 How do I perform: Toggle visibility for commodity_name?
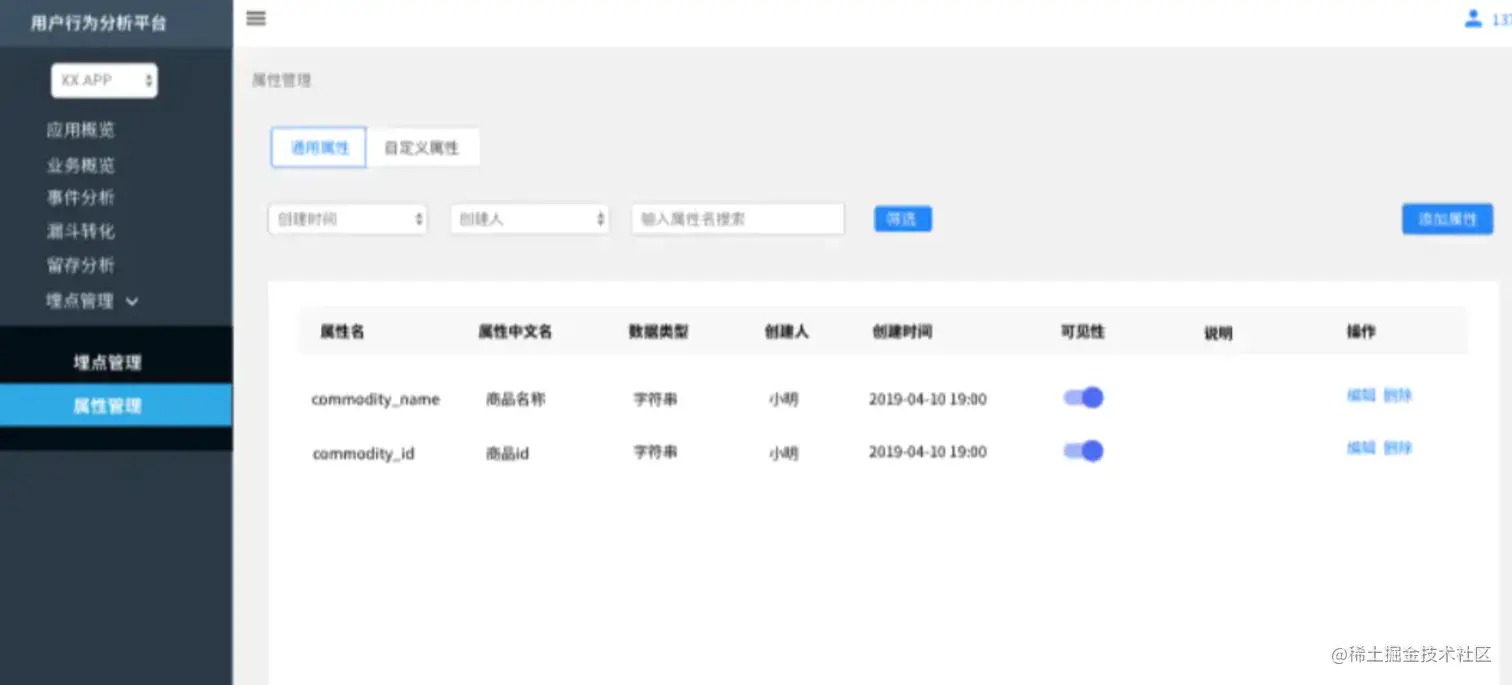tap(1083, 398)
